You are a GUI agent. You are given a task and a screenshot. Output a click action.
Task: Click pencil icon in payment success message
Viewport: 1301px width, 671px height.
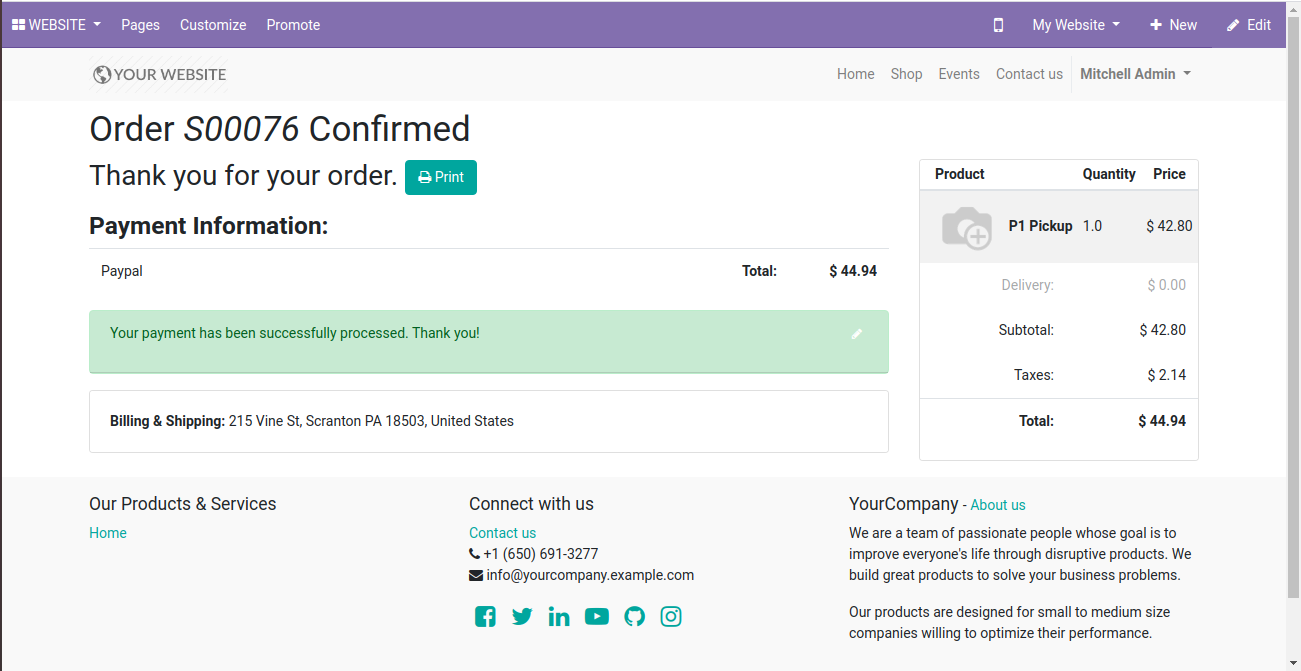click(857, 334)
